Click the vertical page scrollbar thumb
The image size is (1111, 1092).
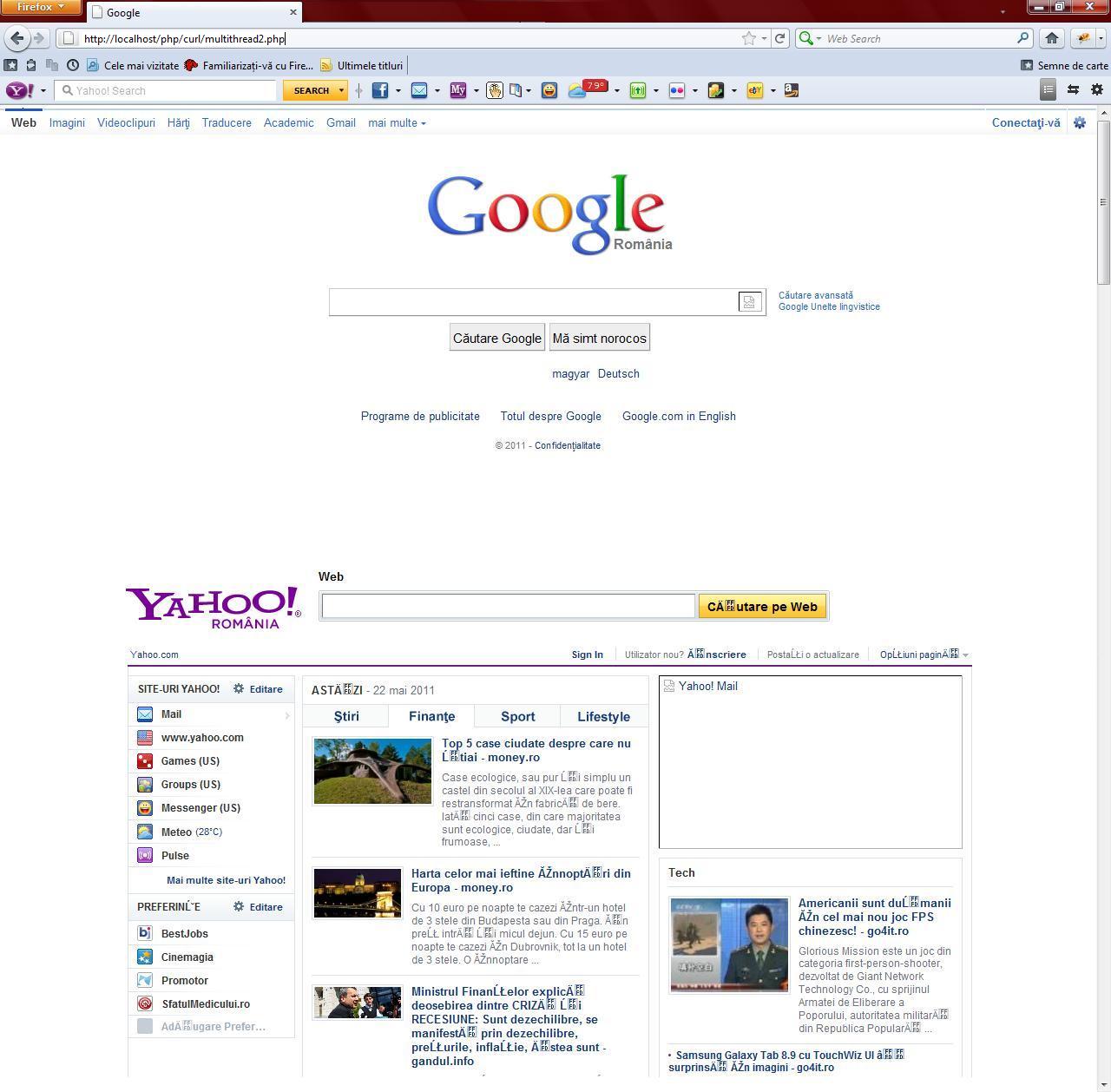tap(1103, 202)
